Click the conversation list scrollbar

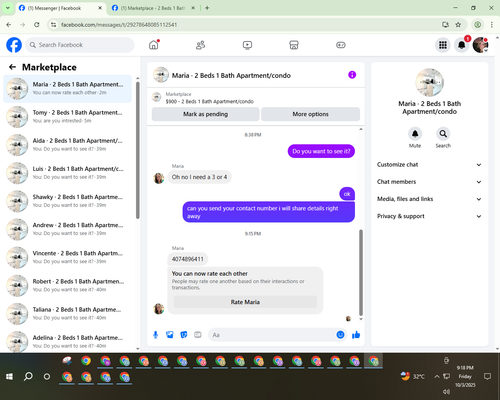pyautogui.click(x=138, y=150)
